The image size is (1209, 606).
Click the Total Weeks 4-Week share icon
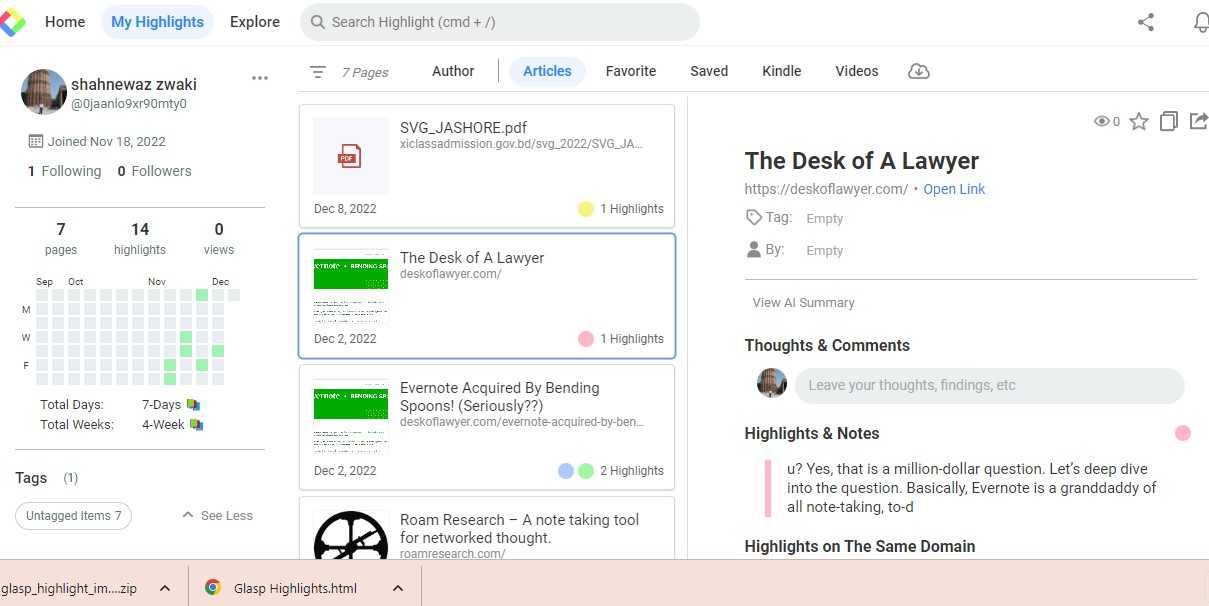click(x=196, y=424)
